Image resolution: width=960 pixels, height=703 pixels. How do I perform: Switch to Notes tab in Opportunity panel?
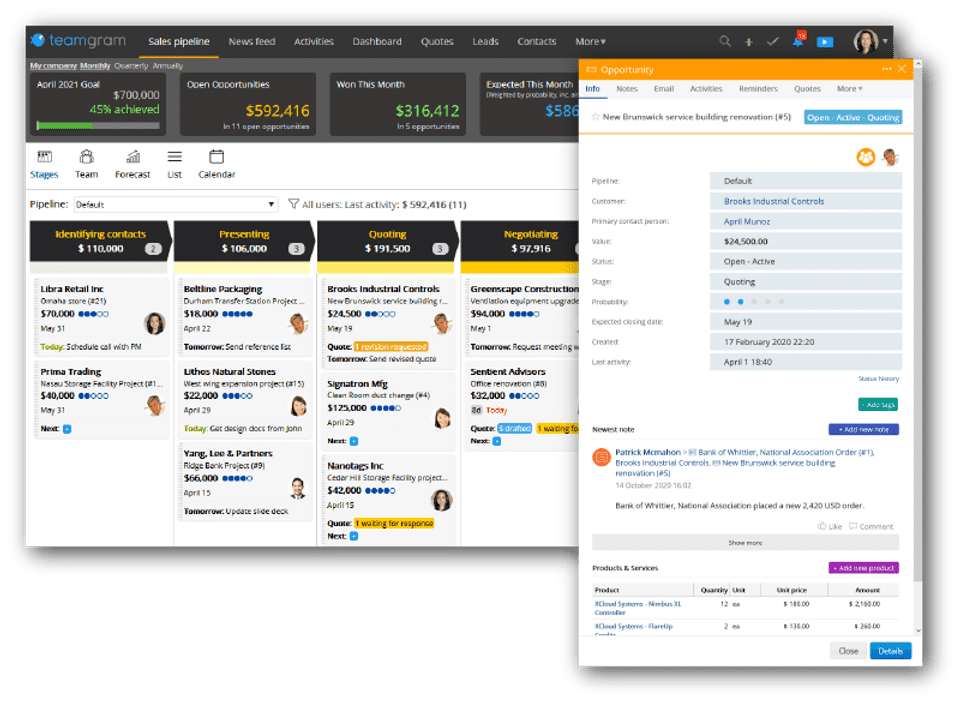pos(626,89)
